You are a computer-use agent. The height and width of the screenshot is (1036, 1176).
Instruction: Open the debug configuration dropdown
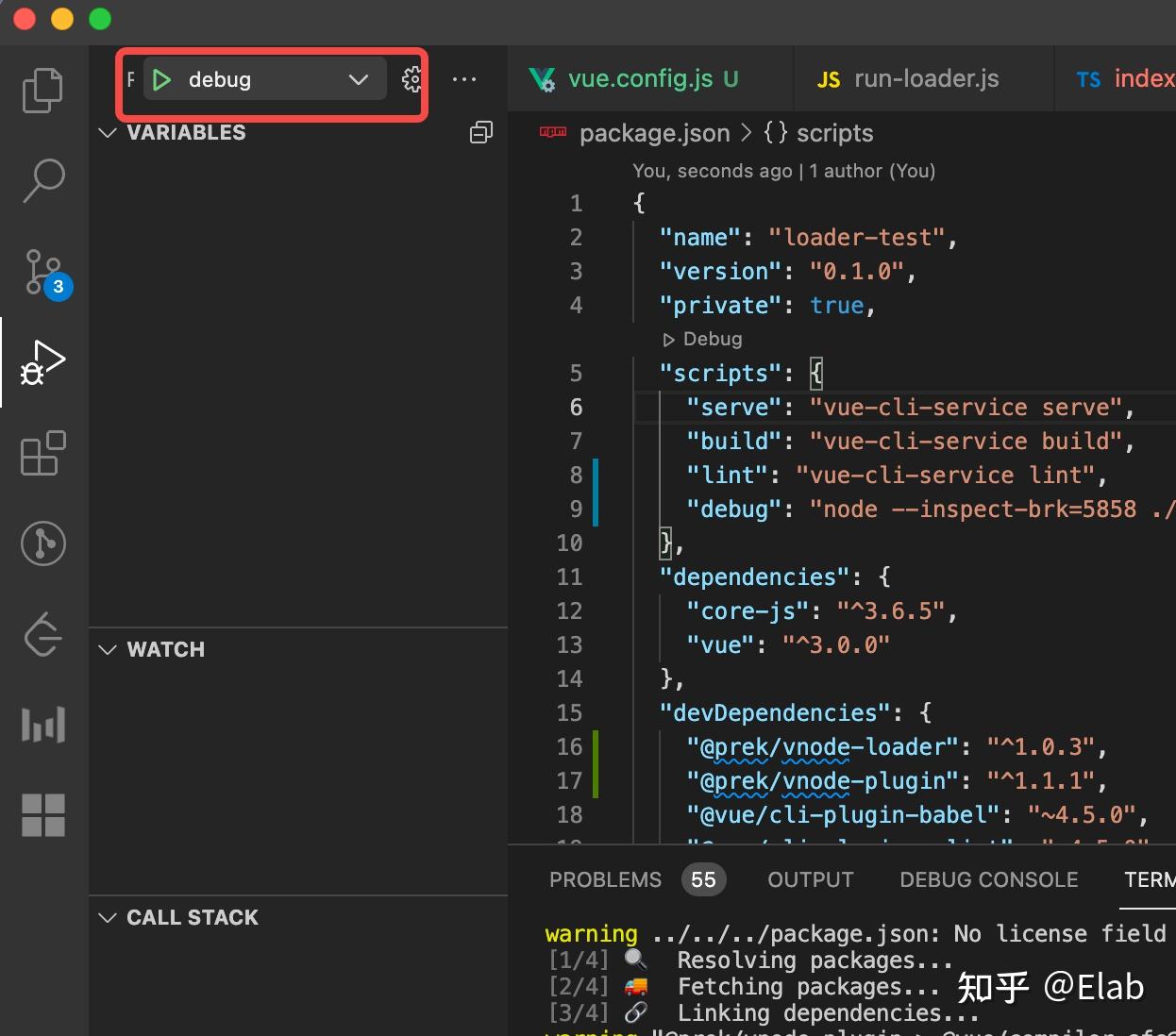tap(358, 79)
